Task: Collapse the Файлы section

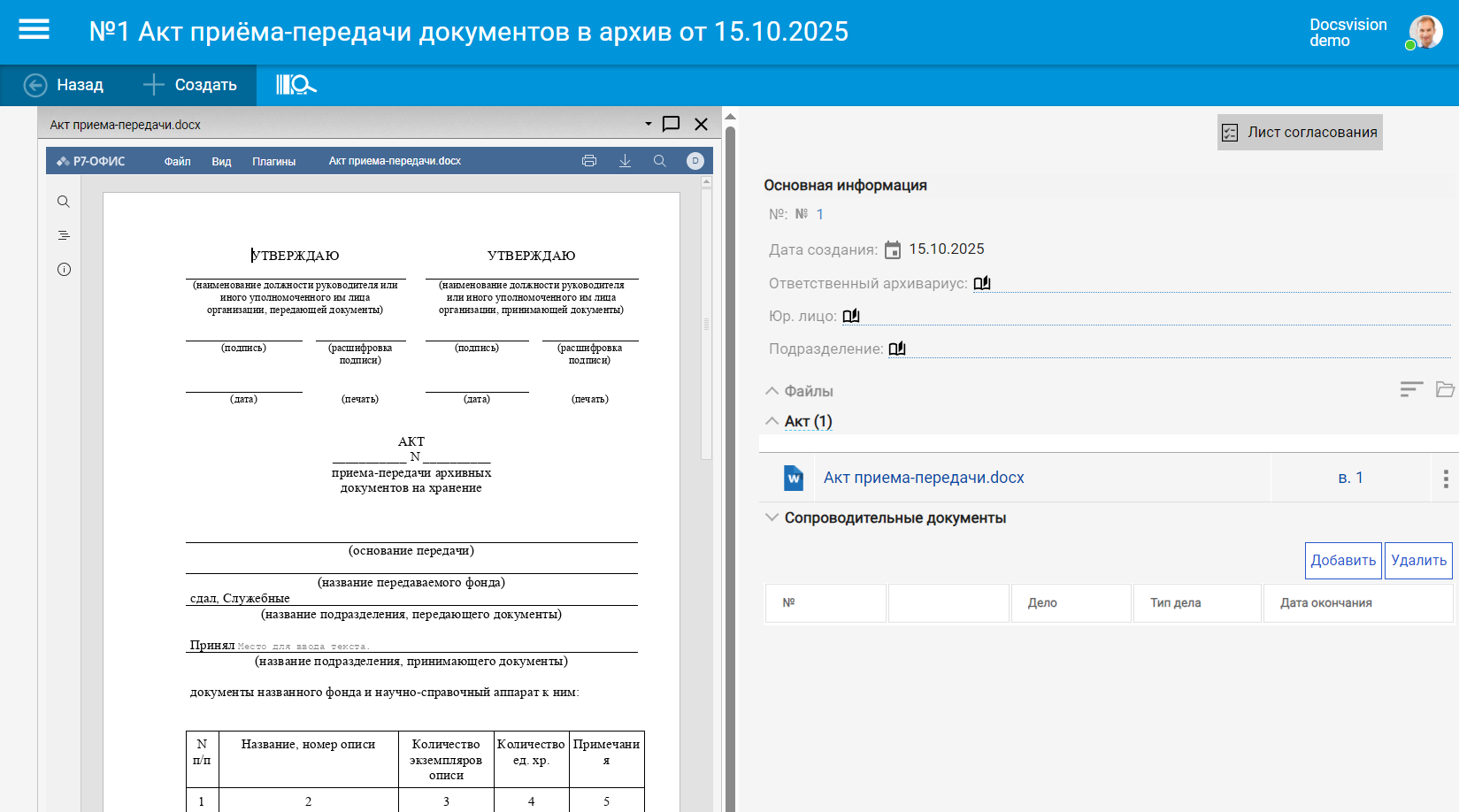Action: point(772,391)
